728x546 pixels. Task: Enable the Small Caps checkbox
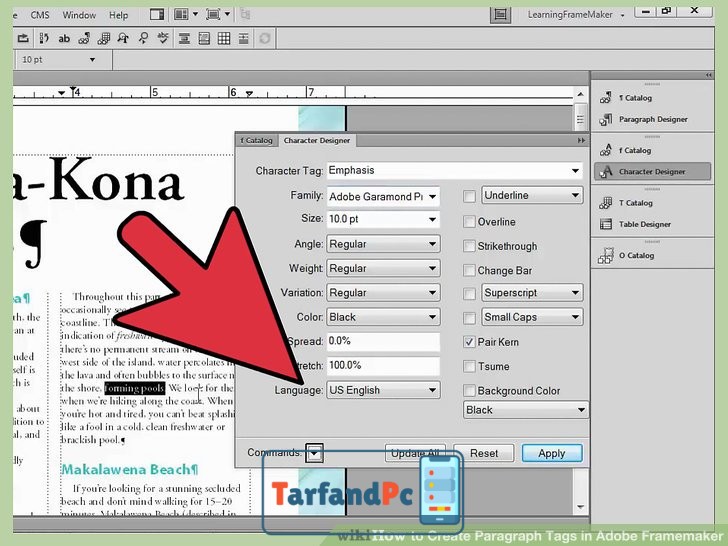point(469,318)
